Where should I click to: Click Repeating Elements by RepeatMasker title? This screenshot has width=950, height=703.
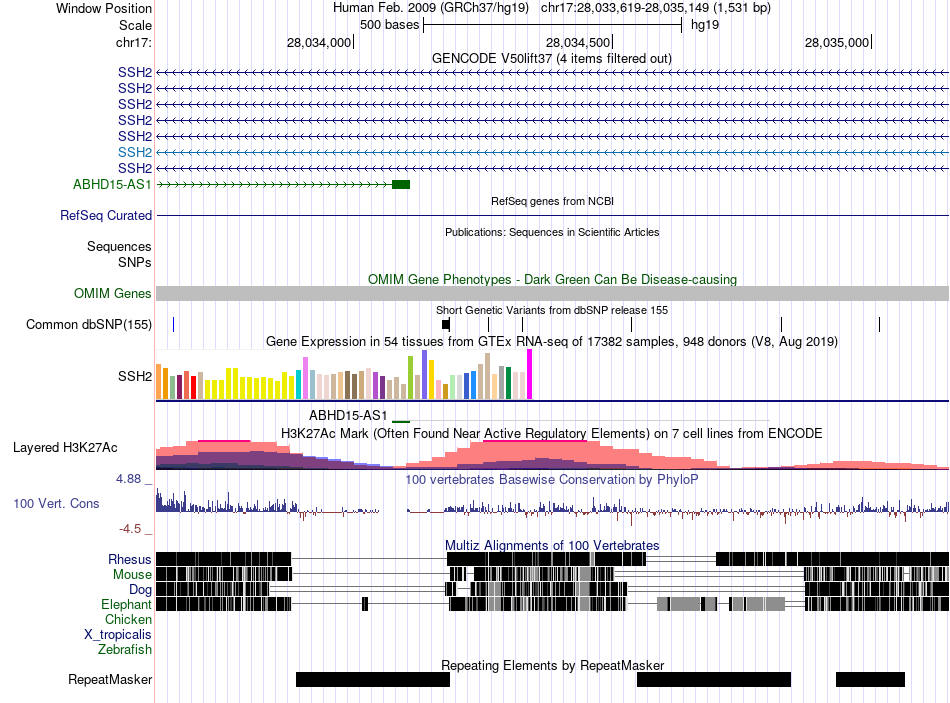pyautogui.click(x=553, y=665)
